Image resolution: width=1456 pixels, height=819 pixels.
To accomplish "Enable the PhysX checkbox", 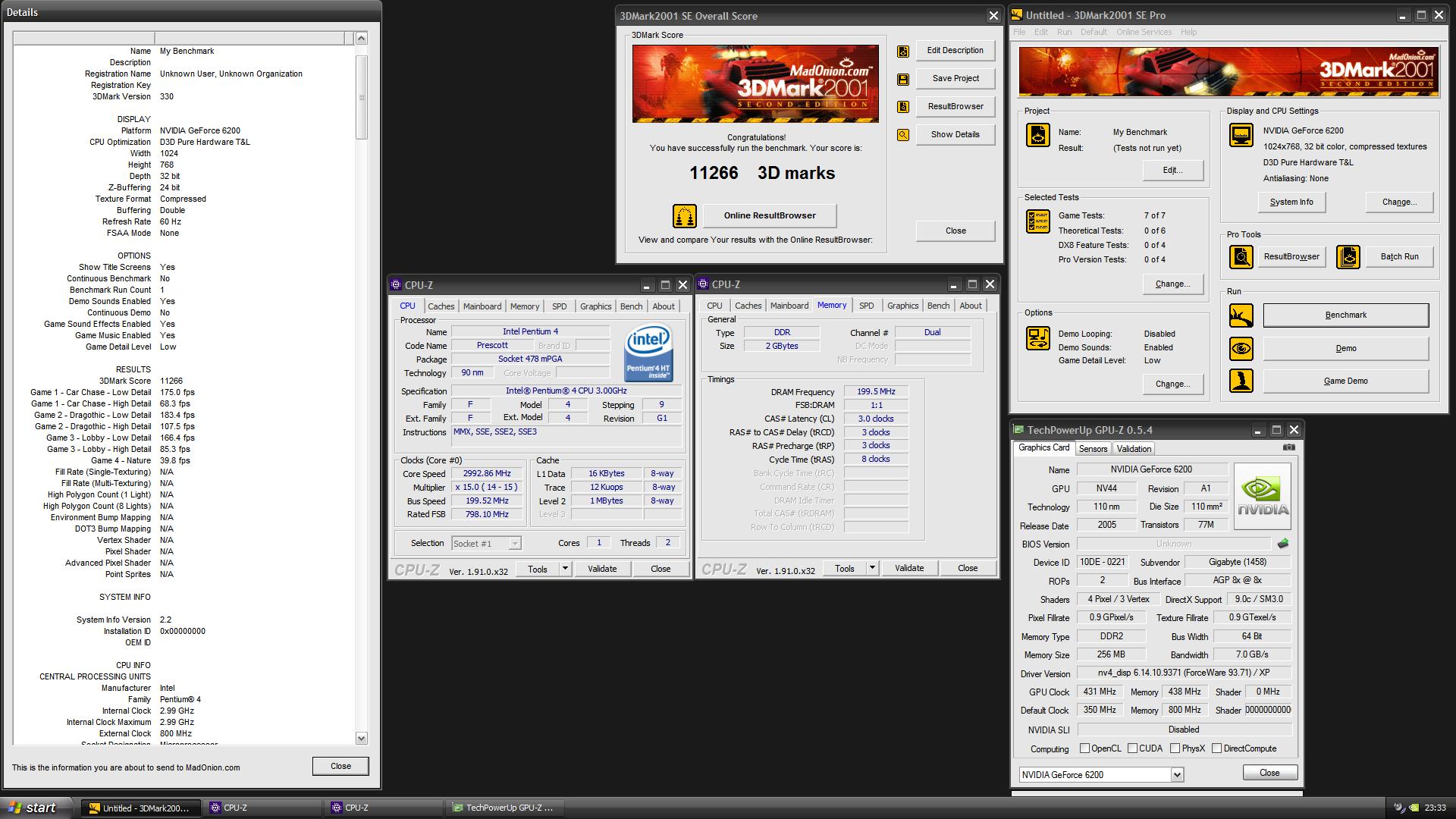I will (1175, 748).
